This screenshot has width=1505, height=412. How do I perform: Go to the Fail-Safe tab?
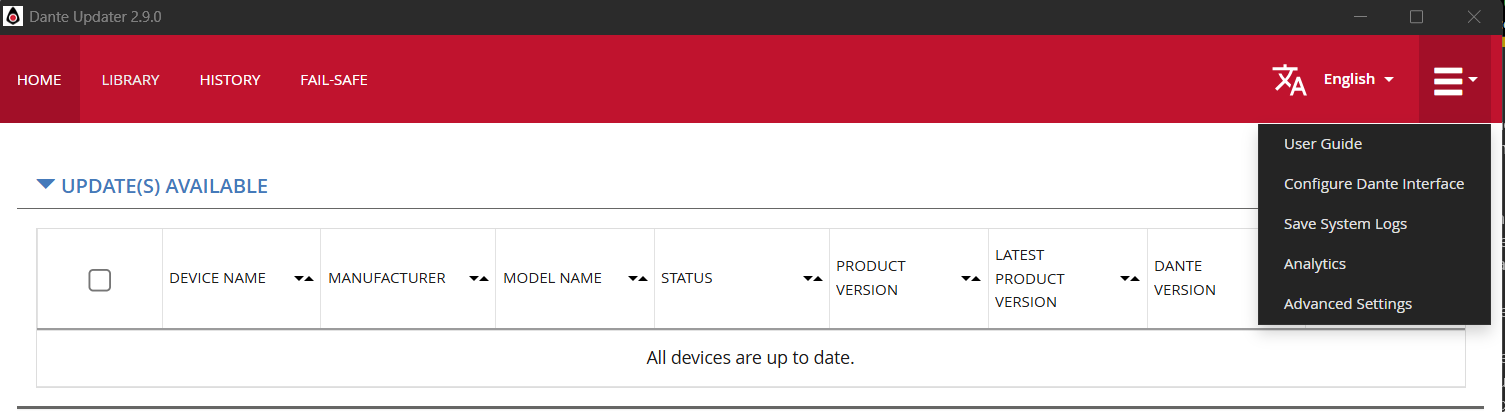334,80
